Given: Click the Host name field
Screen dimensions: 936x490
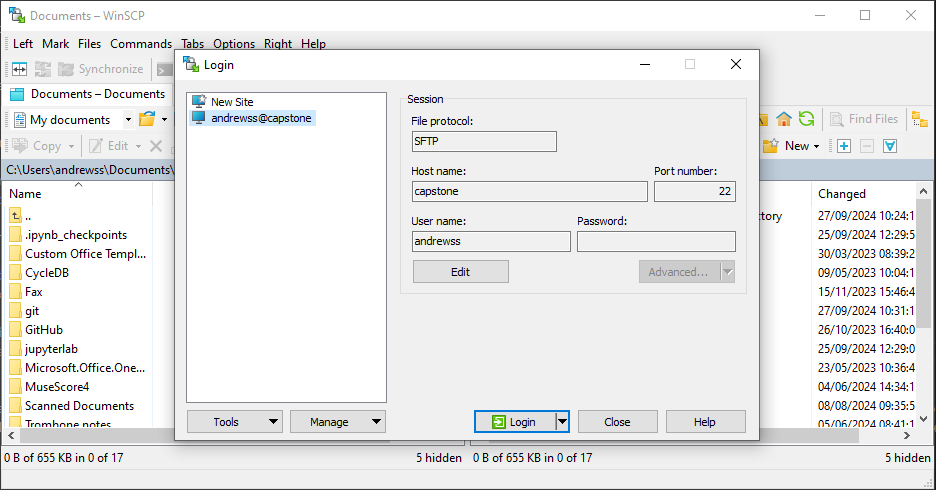Looking at the screenshot, I should click(529, 192).
